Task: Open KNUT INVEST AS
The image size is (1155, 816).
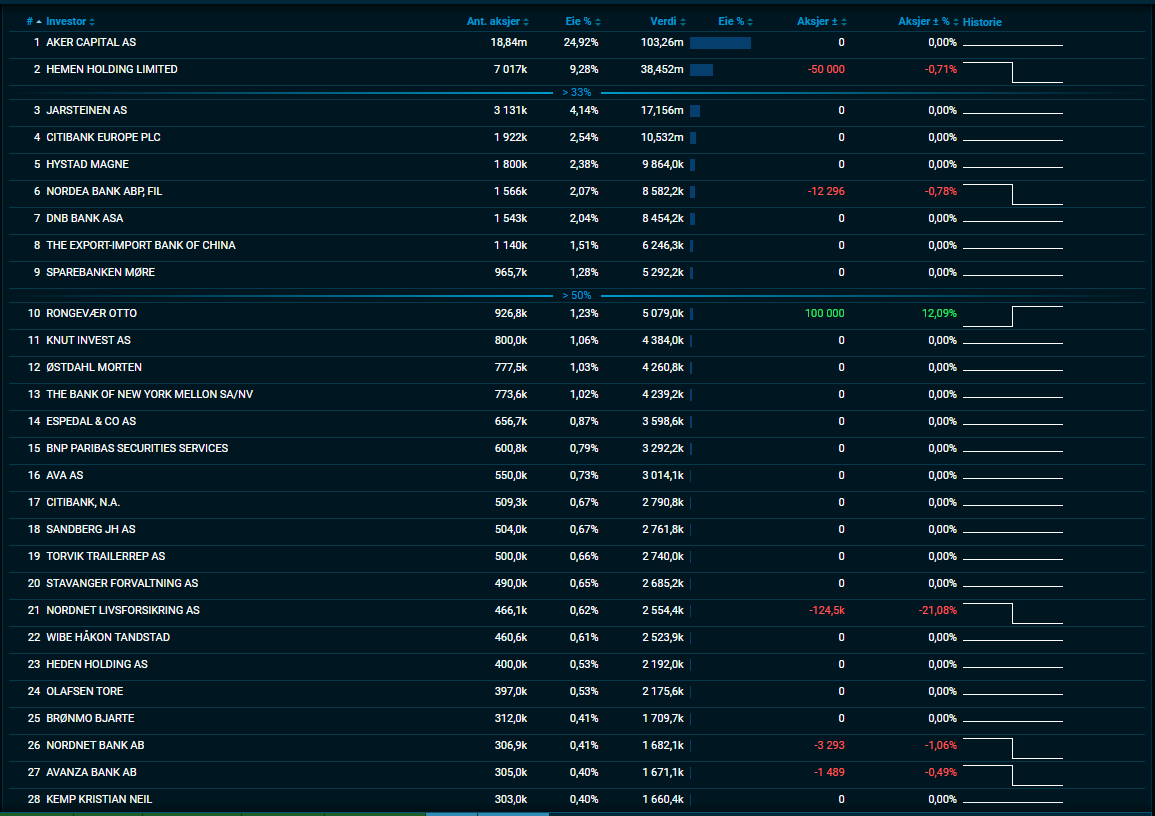Action: 88,340
